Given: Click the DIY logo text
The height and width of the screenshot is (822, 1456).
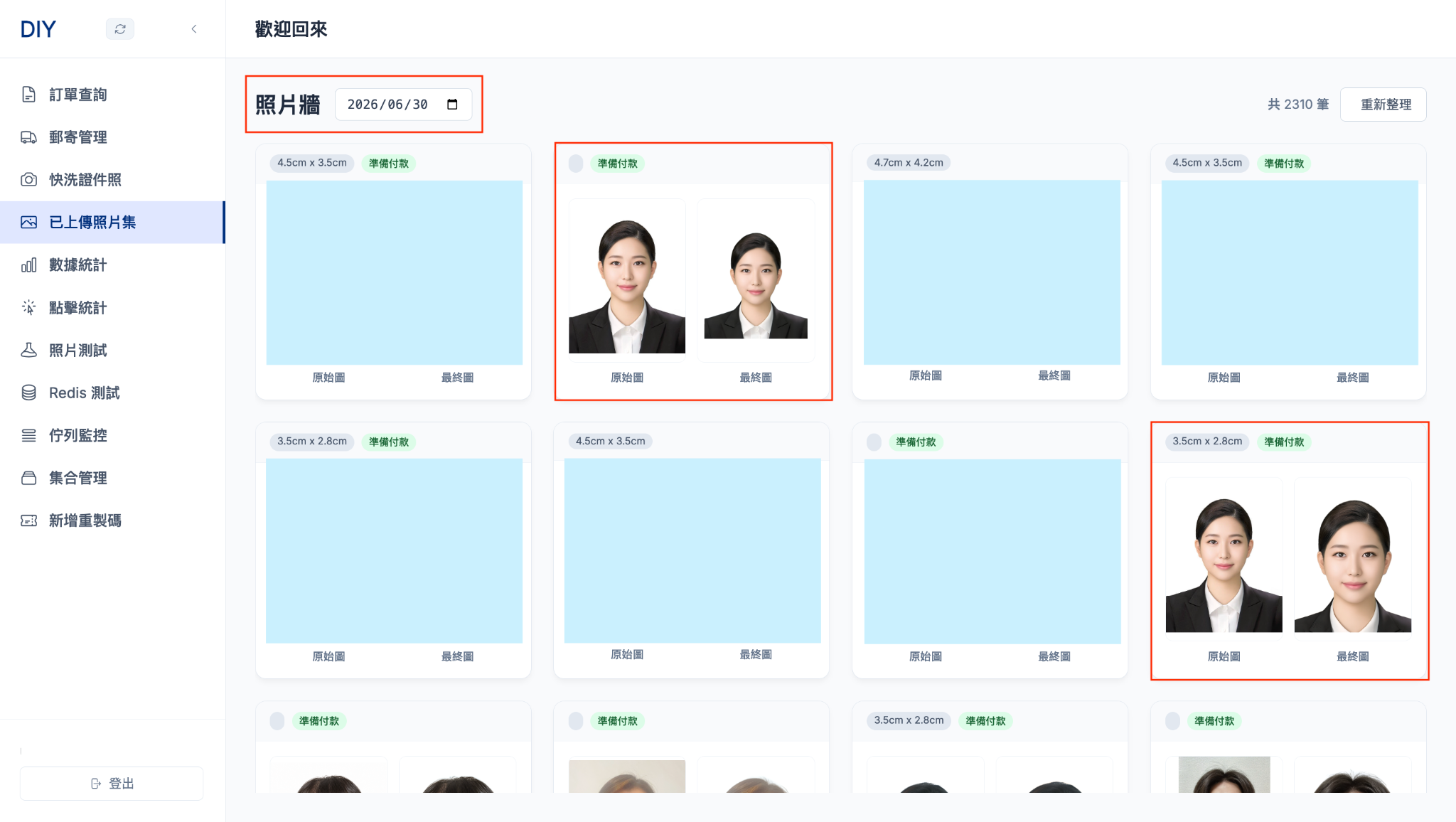Looking at the screenshot, I should coord(38,29).
